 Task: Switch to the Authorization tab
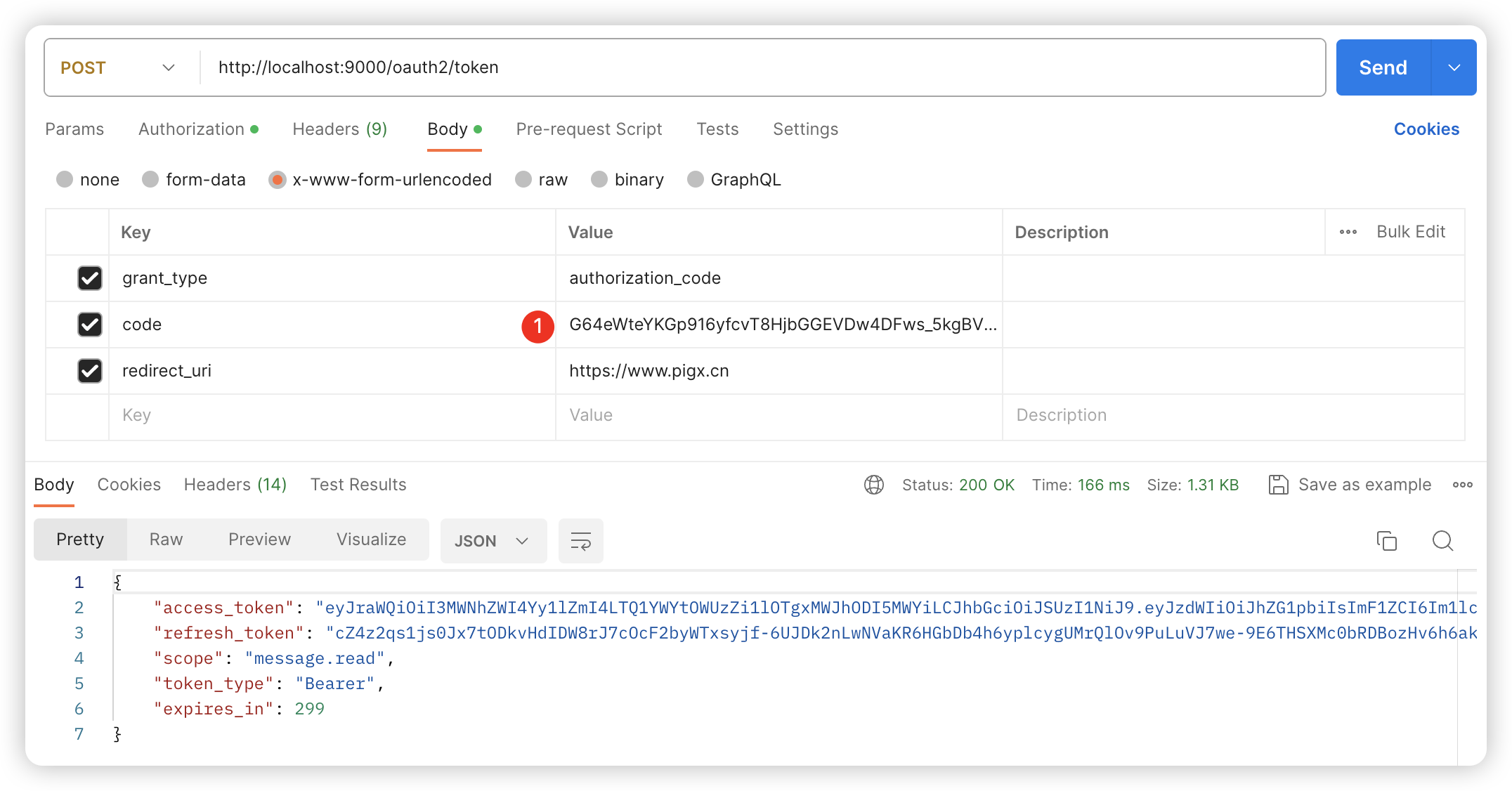click(x=192, y=129)
